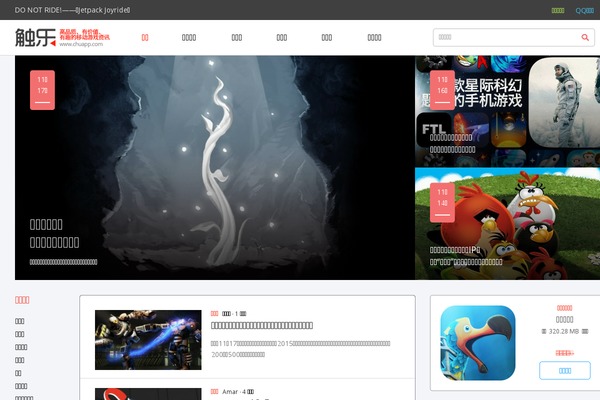Open the cave plant hero banner
This screenshot has height=400, width=600.
pos(215,168)
